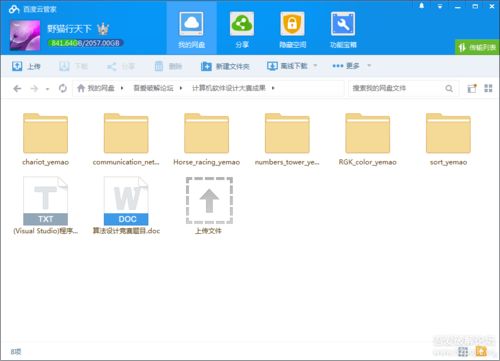This screenshot has width=500, height=361.
Task: Click the Baidu cloud logo icon
Action: (14, 9)
